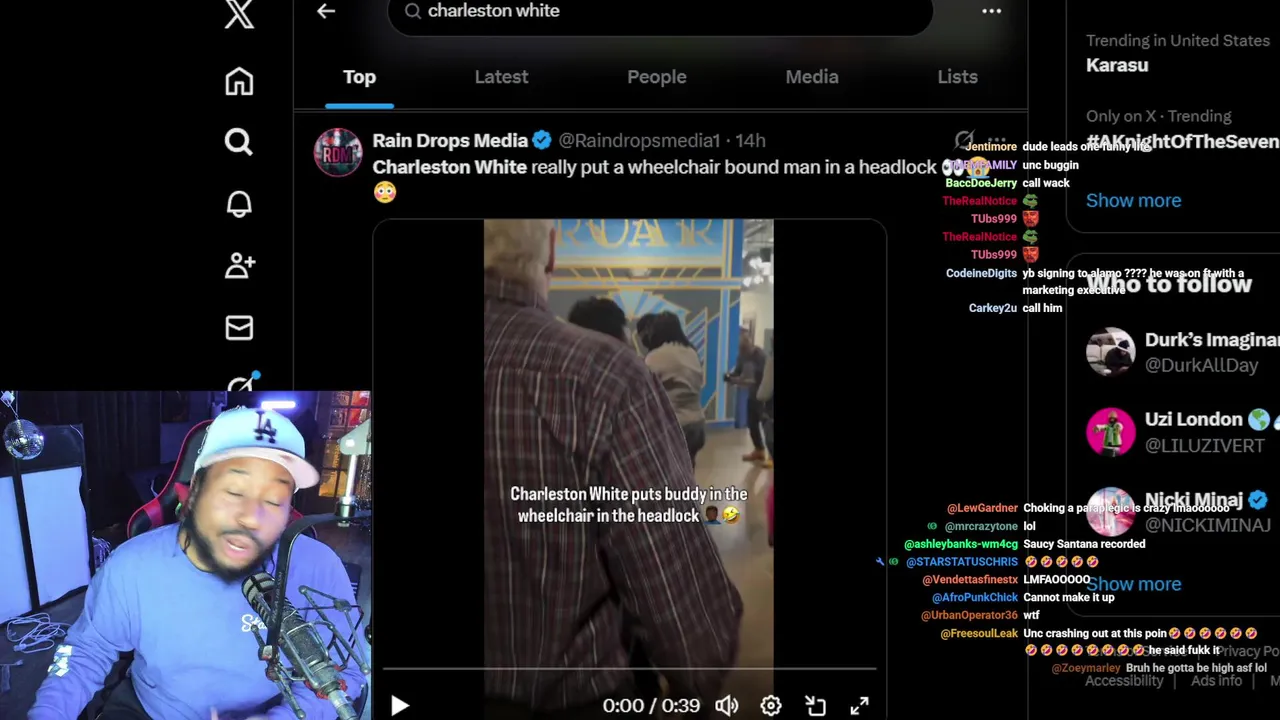This screenshot has height=720, width=1280.
Task: Open the Karasu trending topic
Action: tap(1117, 65)
